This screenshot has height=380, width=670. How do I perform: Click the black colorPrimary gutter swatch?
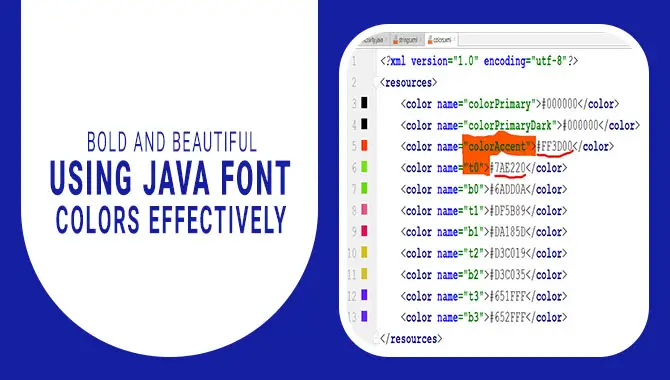[364, 103]
